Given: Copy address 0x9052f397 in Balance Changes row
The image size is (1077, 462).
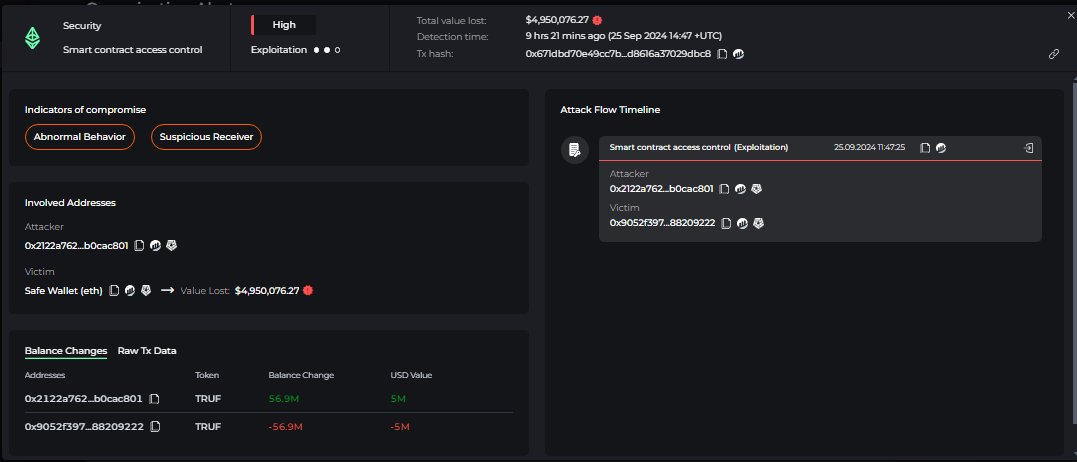Looking at the screenshot, I should 155,426.
